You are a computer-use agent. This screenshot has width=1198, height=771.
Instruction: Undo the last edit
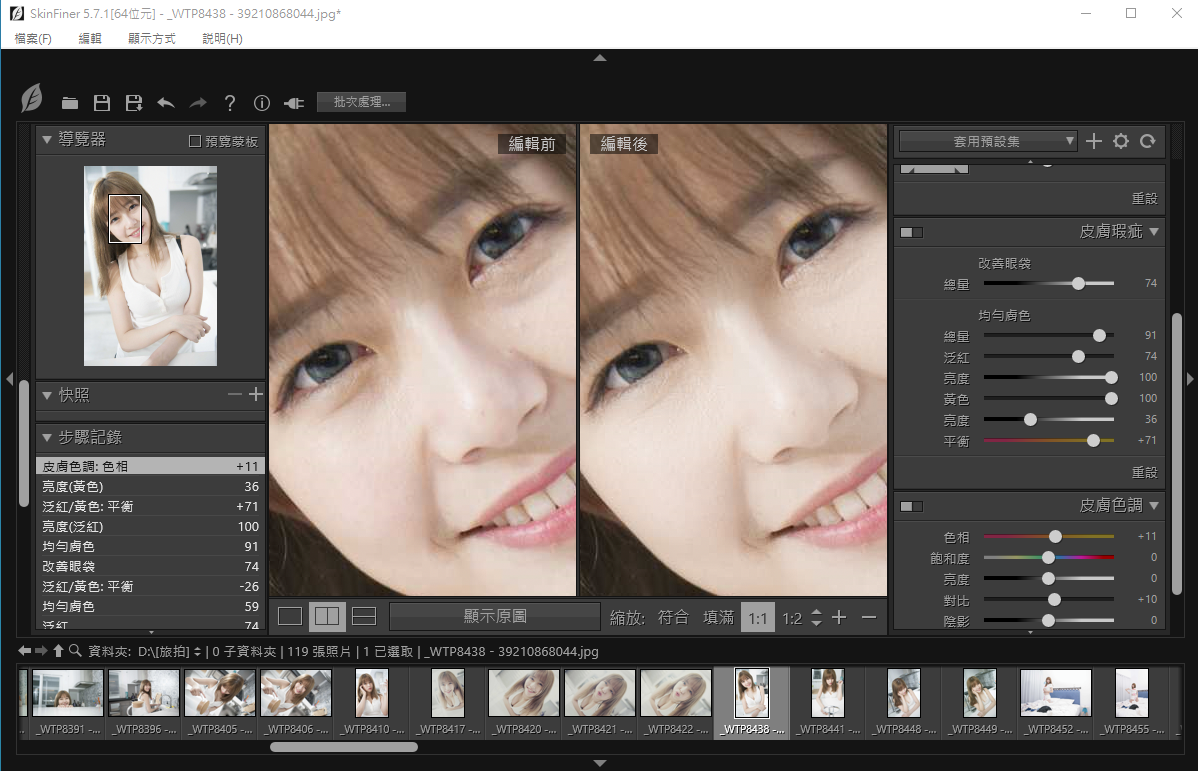[166, 103]
